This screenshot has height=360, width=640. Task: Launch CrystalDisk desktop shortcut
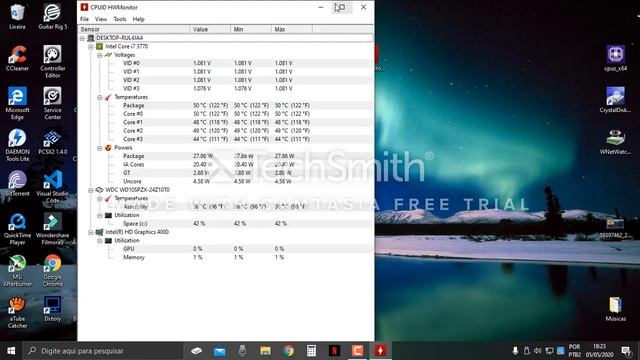click(x=616, y=100)
